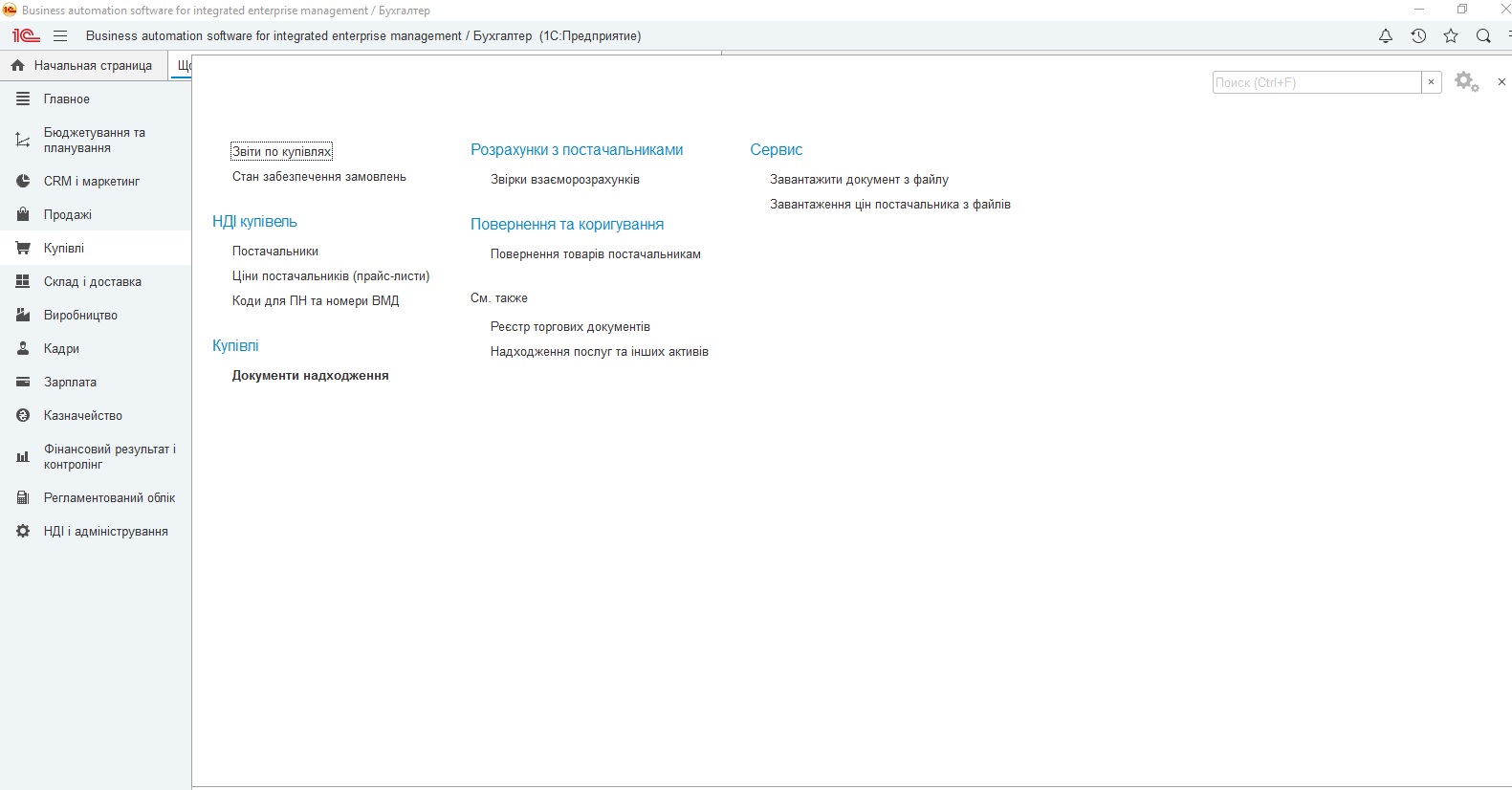Click the notifications bell icon

click(1385, 36)
